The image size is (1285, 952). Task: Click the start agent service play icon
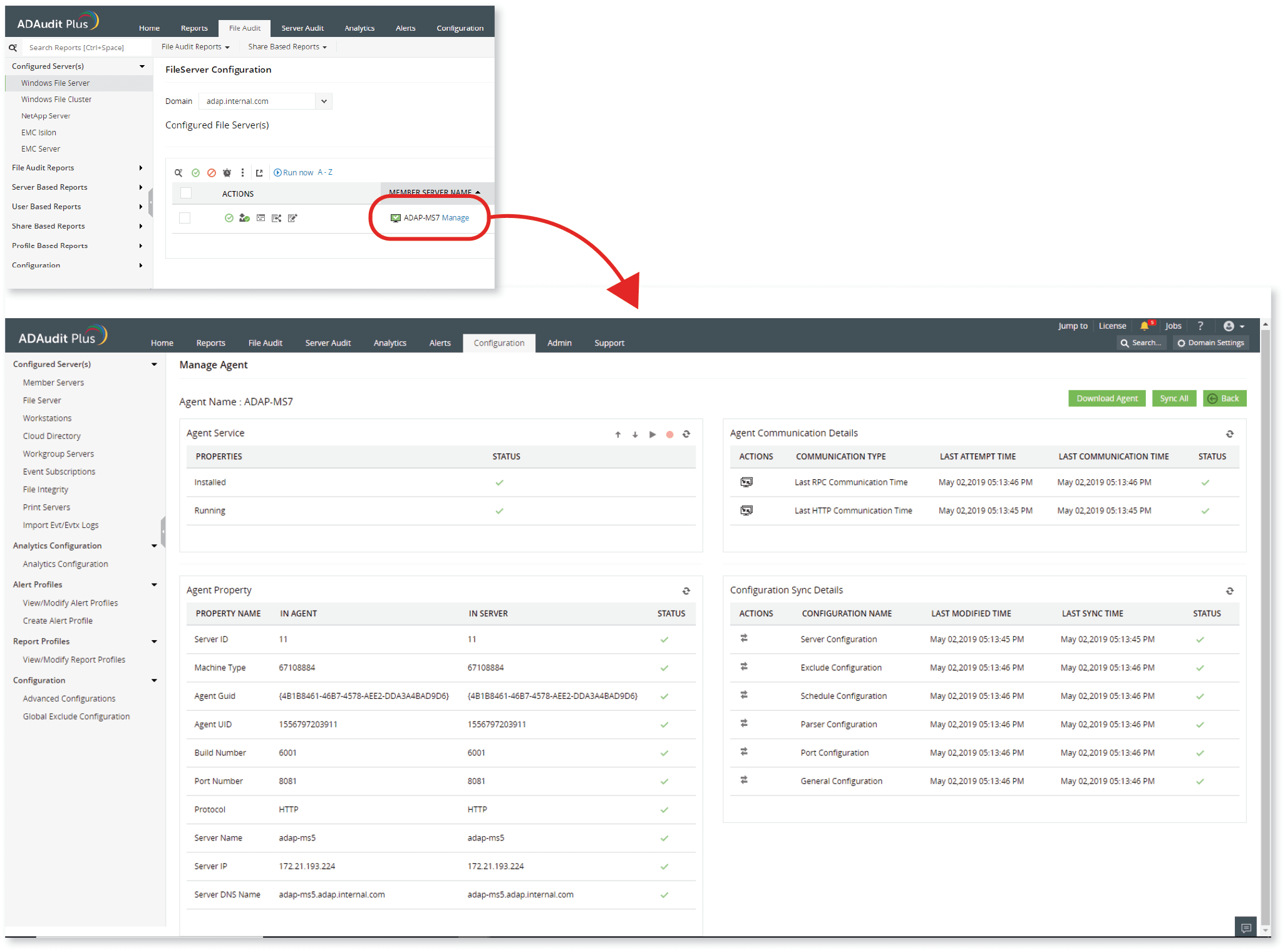pyautogui.click(x=653, y=434)
